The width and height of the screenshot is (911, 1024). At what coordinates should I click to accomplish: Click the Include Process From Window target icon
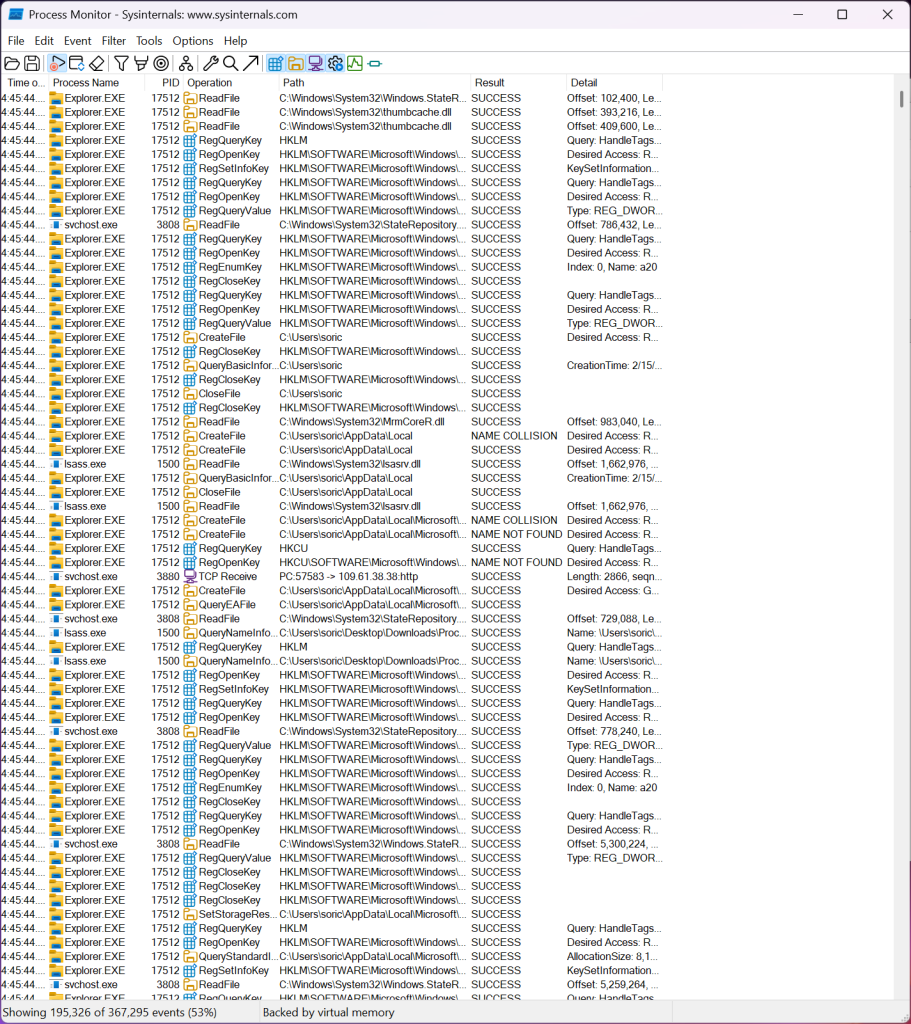click(x=161, y=63)
